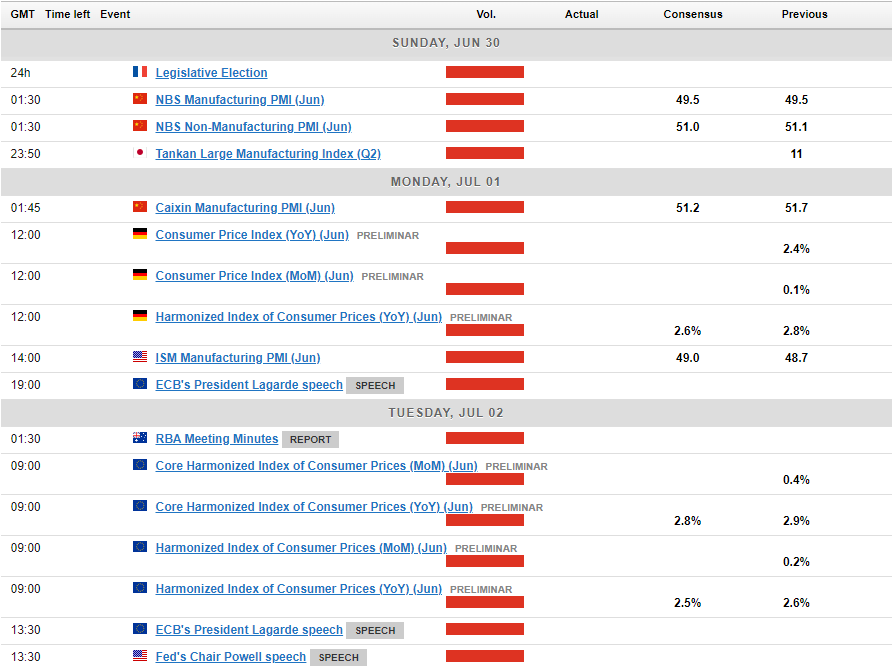Image resolution: width=894 pixels, height=671 pixels.
Task: Click the US flag next to ISM Manufacturing PMI
Action: [140, 357]
